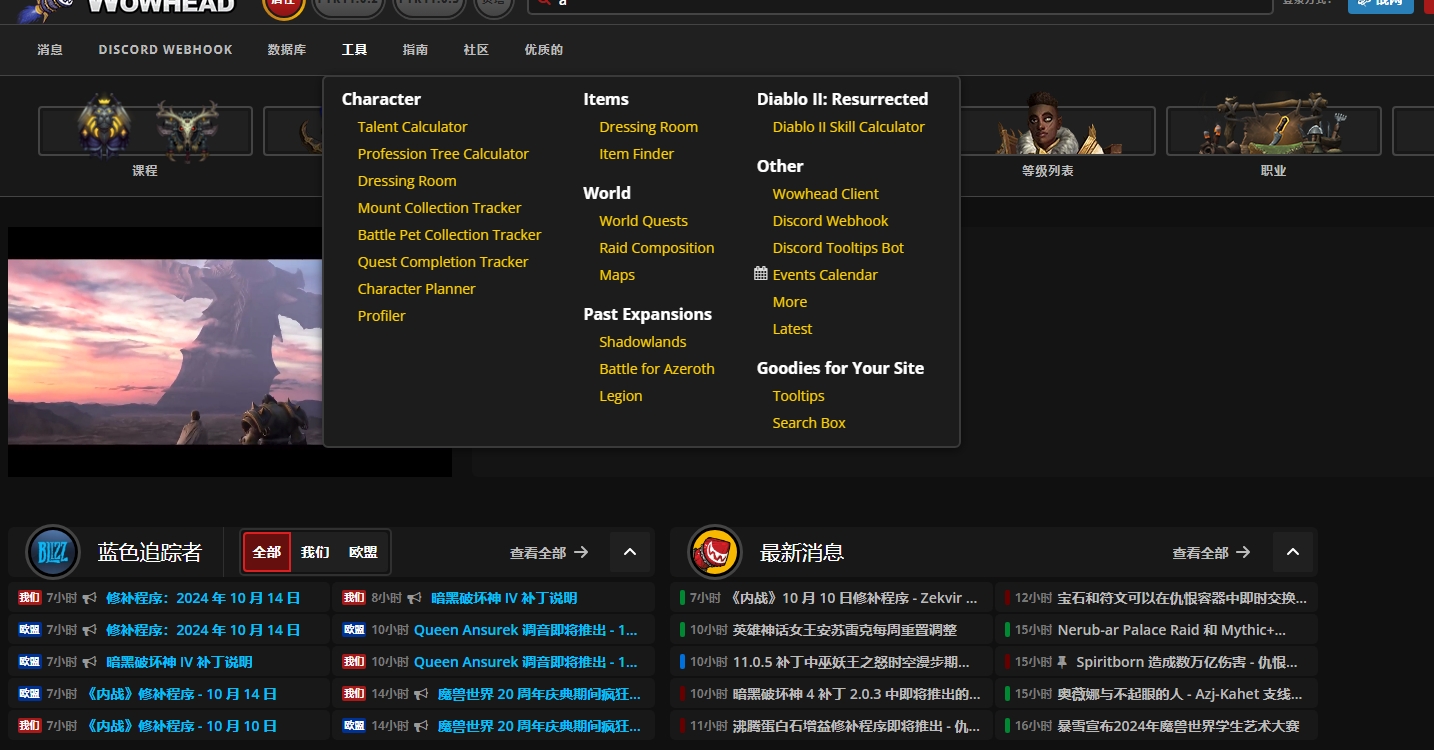Open World Quests
The width and height of the screenshot is (1434, 750).
click(x=643, y=221)
